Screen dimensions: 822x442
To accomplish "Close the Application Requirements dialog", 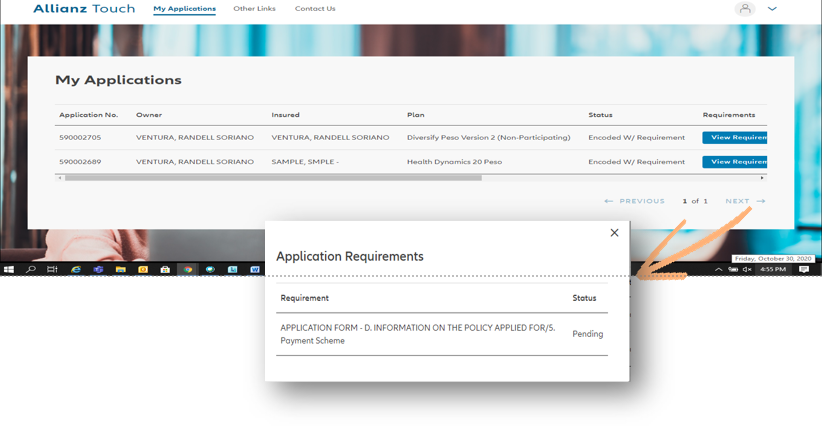I will click(x=614, y=232).
